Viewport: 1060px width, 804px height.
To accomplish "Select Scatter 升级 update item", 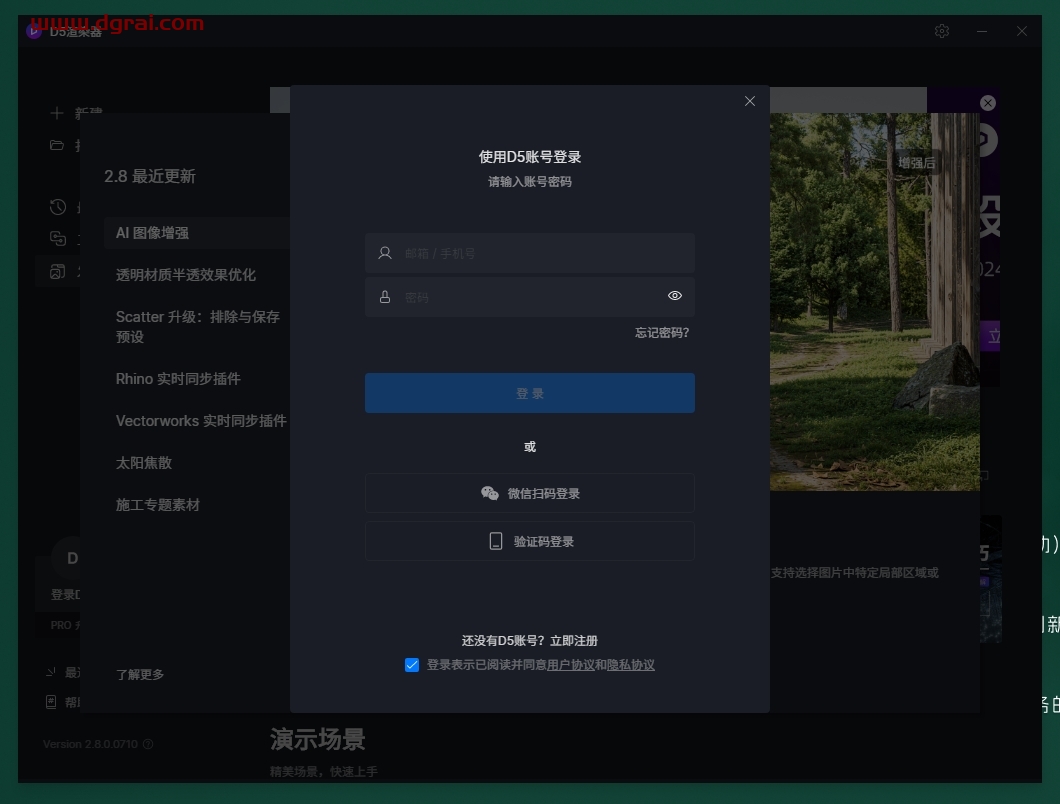I will pos(197,327).
